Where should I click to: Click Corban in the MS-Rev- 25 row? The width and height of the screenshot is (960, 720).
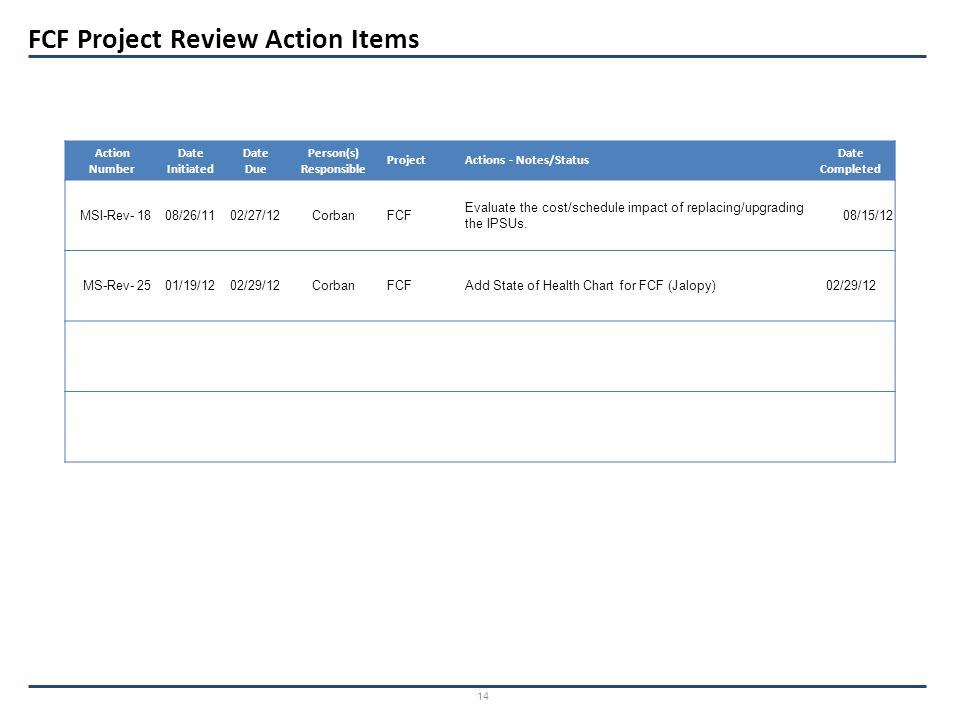coord(333,285)
